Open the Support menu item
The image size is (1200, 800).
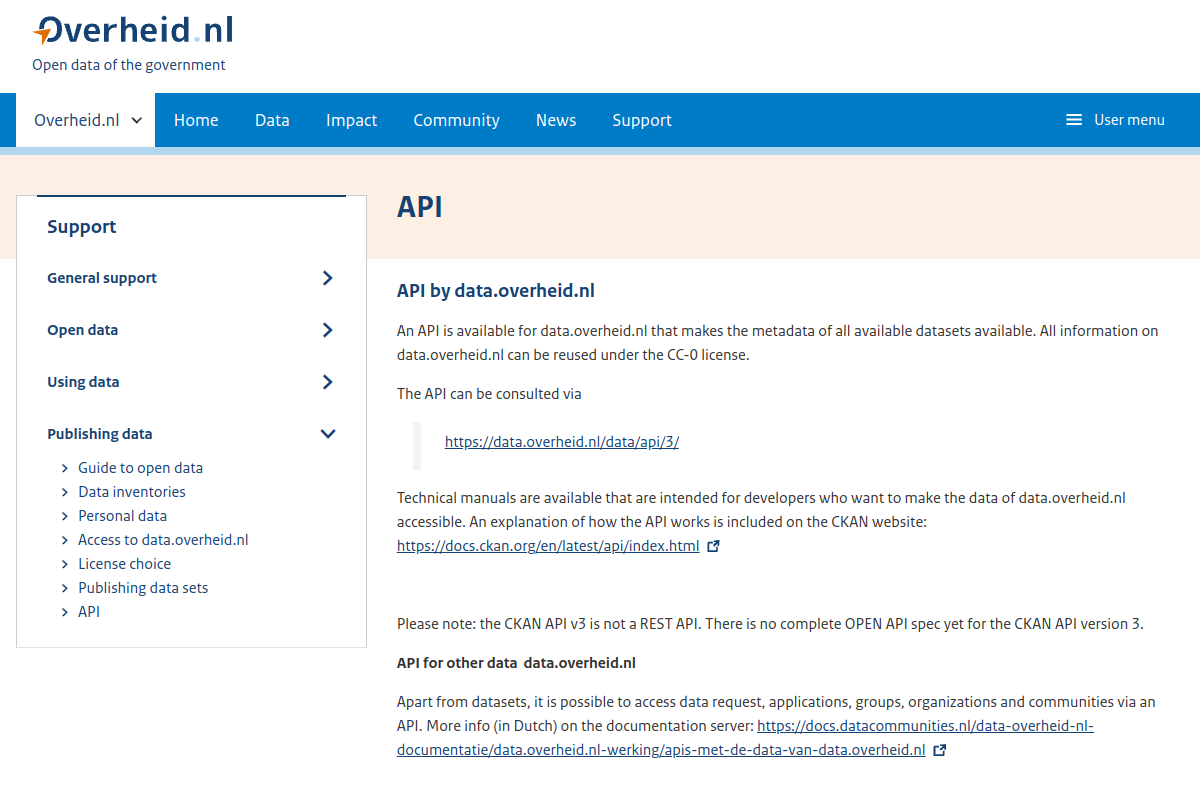(x=642, y=120)
